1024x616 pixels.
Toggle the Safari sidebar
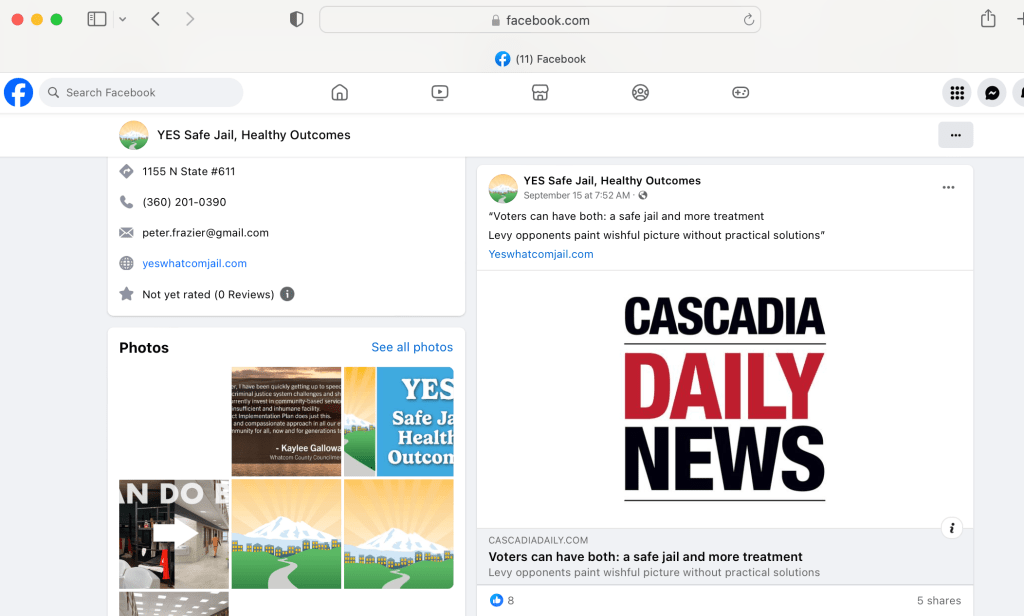[97, 19]
